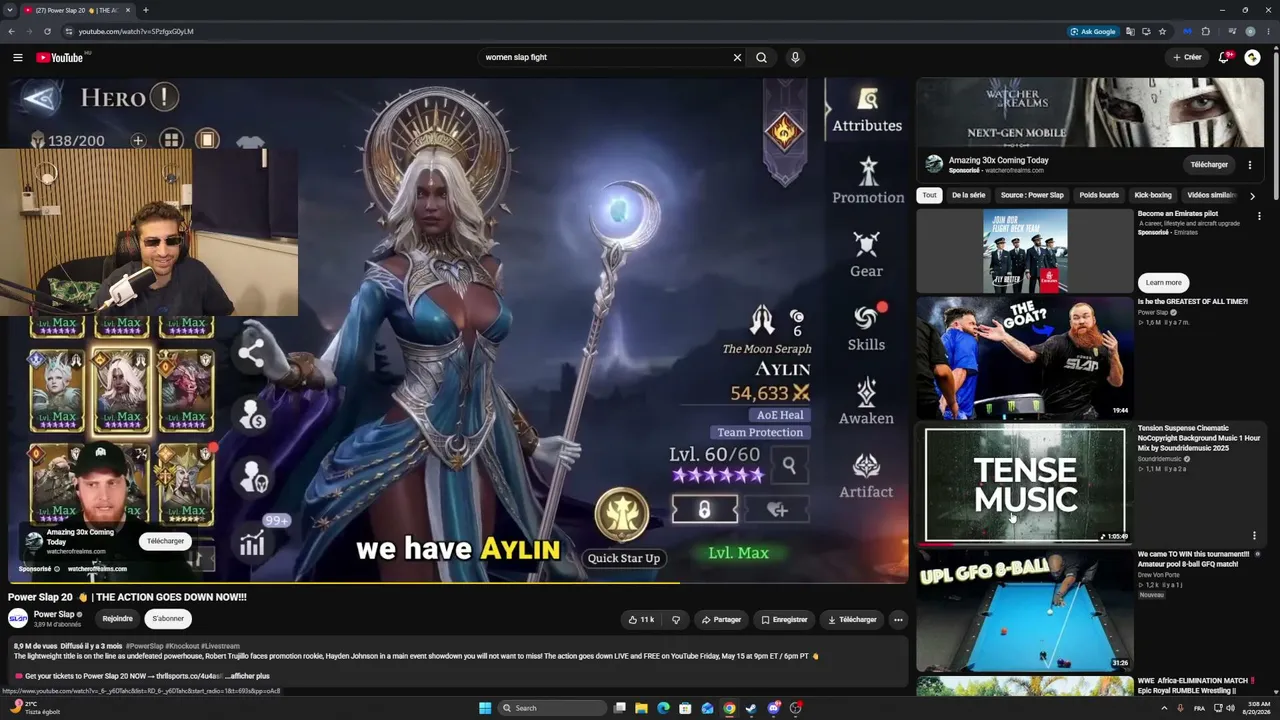Open the FRA language indicator in the tray

click(1199, 708)
